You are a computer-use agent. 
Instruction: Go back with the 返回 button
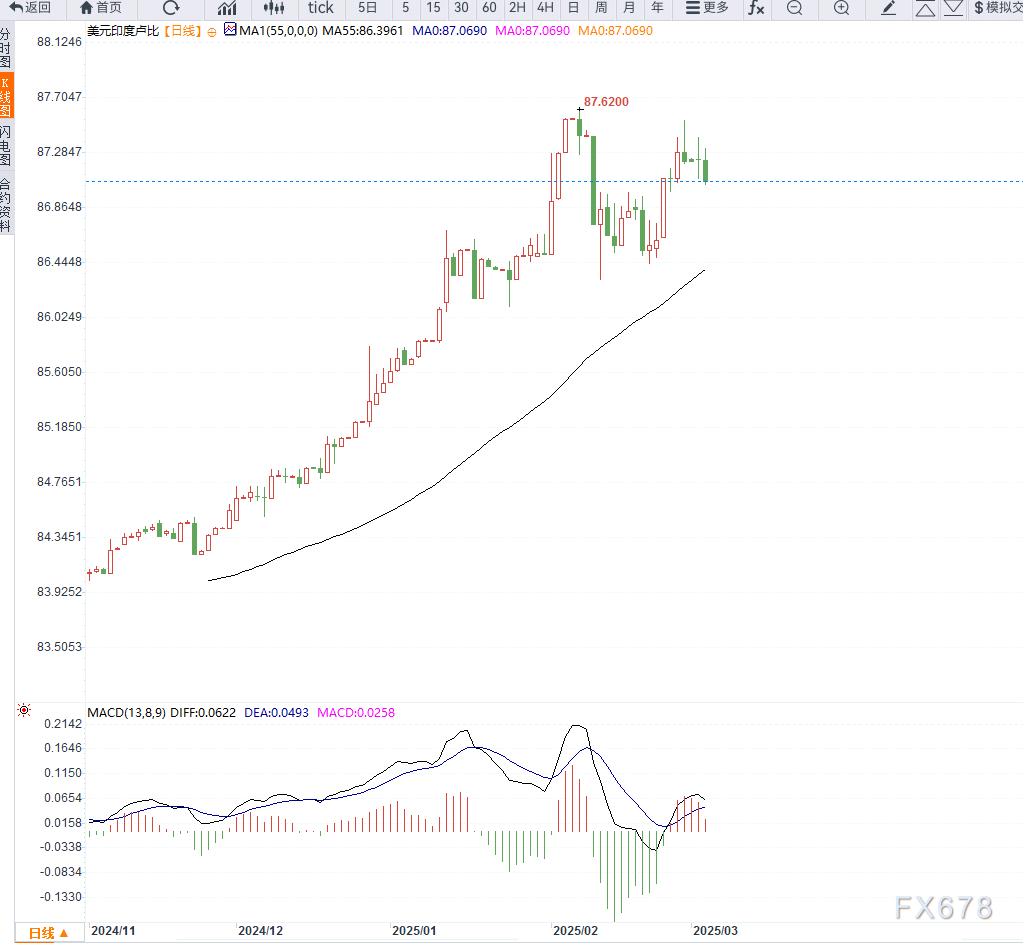pyautogui.click(x=30, y=8)
